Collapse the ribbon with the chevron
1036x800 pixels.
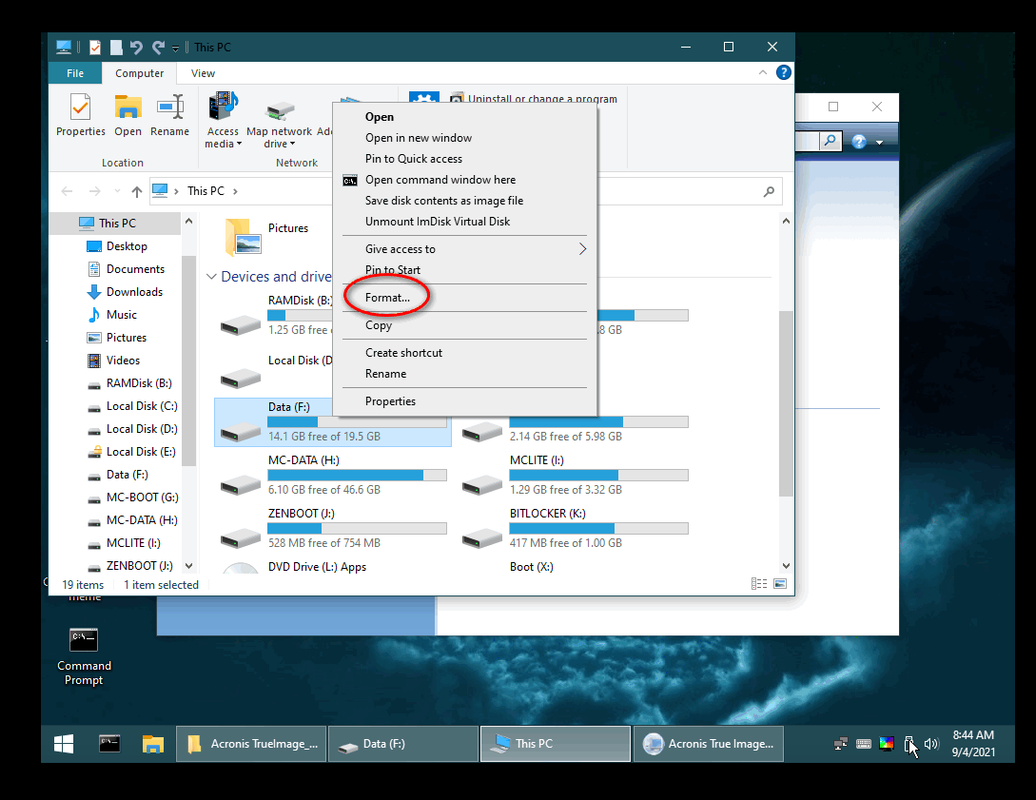(762, 73)
